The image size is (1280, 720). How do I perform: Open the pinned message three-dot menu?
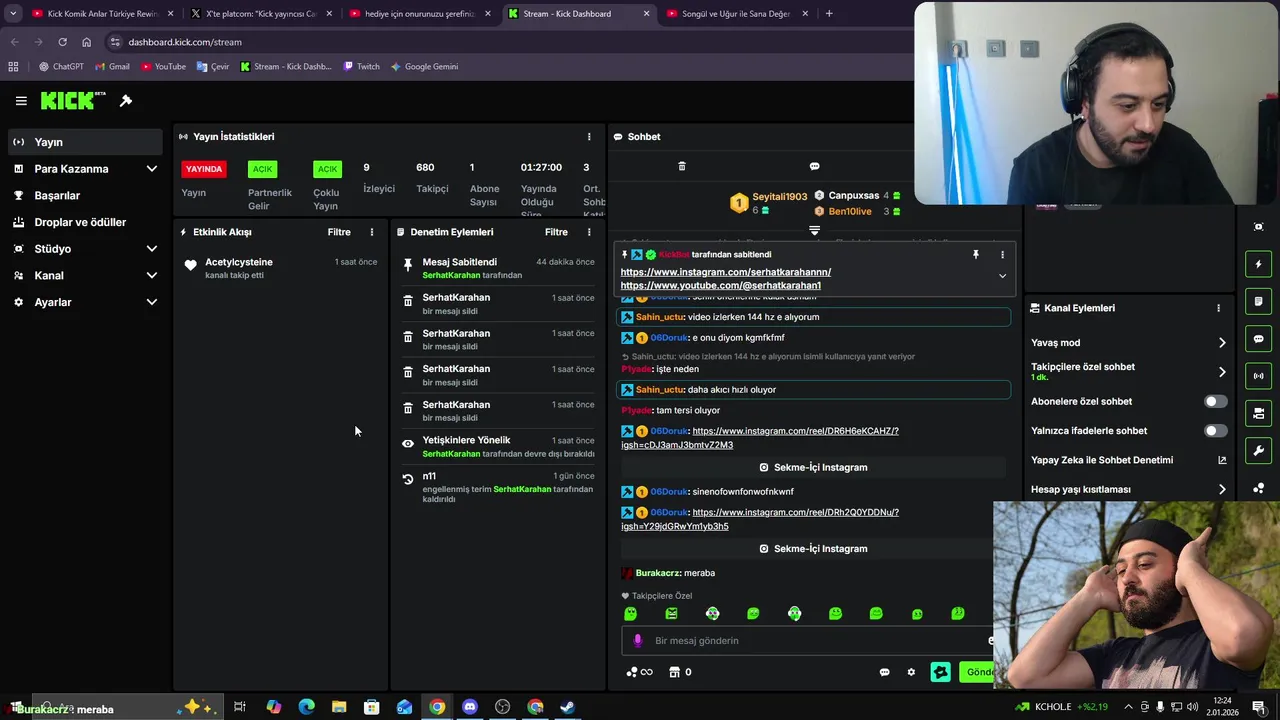pyautogui.click(x=1002, y=254)
